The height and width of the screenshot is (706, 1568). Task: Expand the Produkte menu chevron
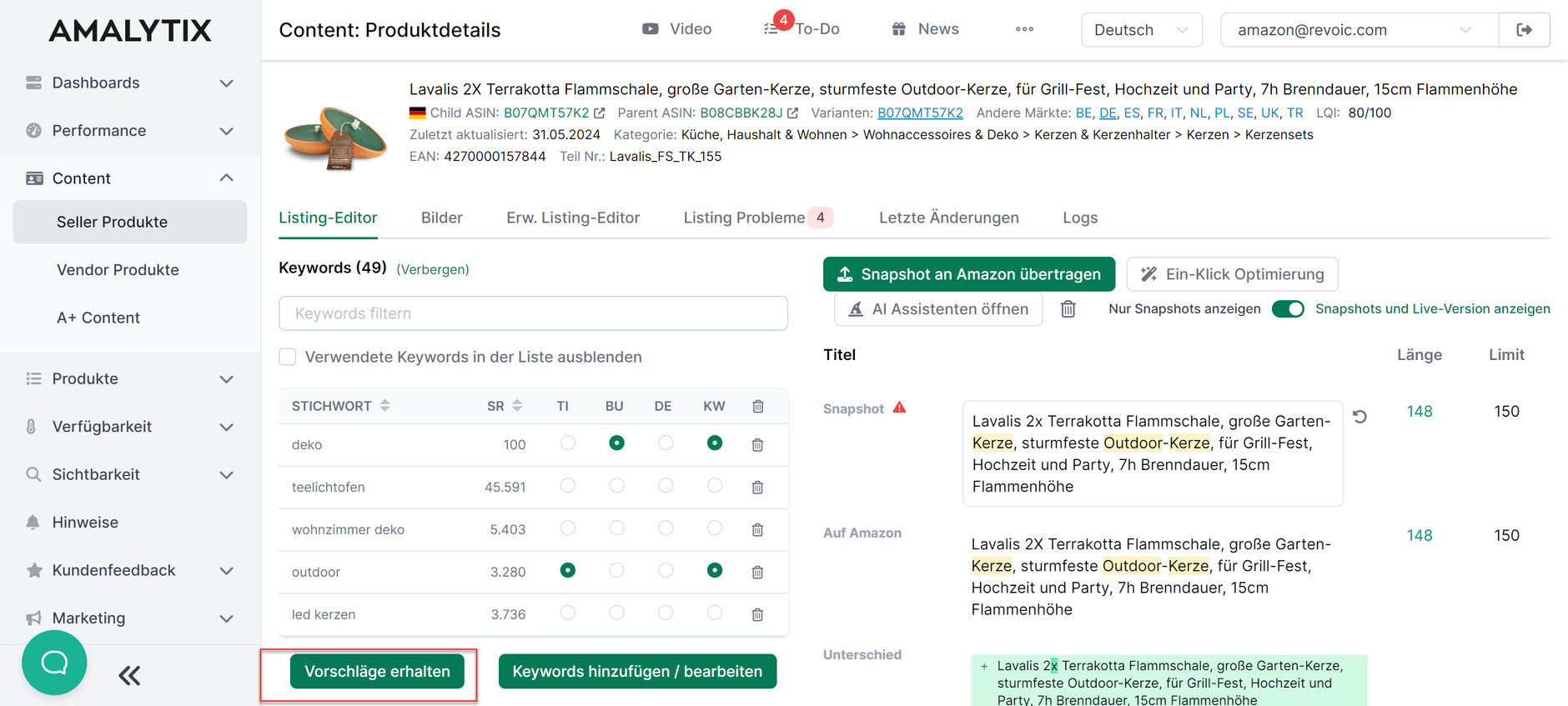226,379
